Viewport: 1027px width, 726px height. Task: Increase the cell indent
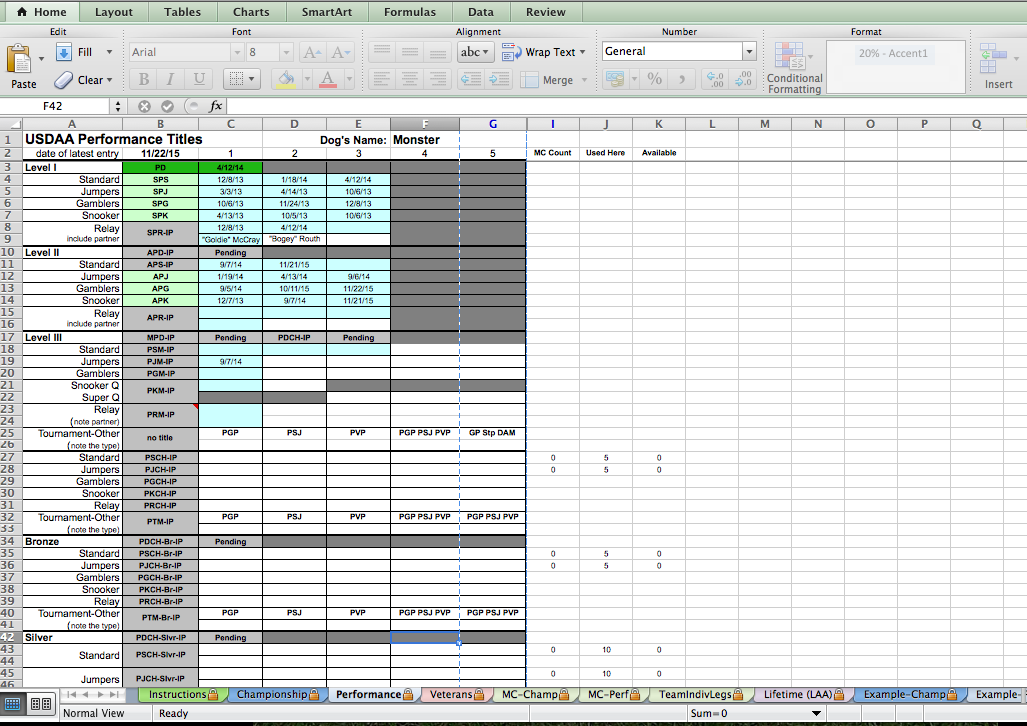500,80
